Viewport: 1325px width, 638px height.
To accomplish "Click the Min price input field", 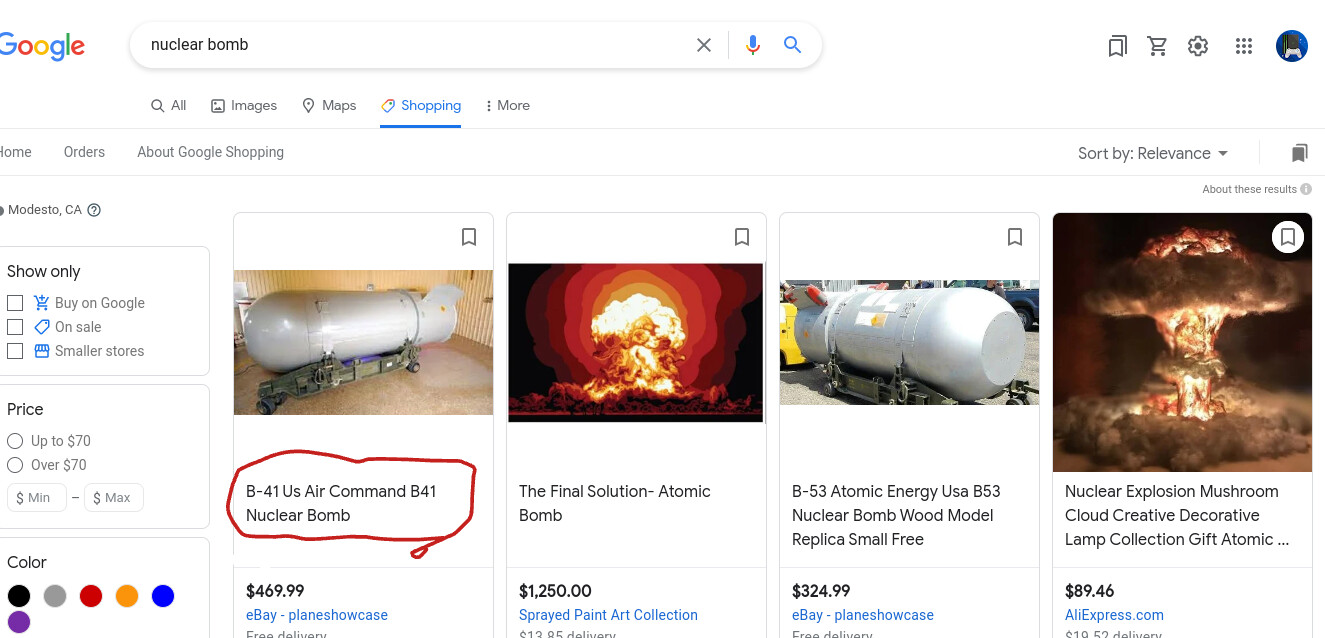I will (37, 497).
